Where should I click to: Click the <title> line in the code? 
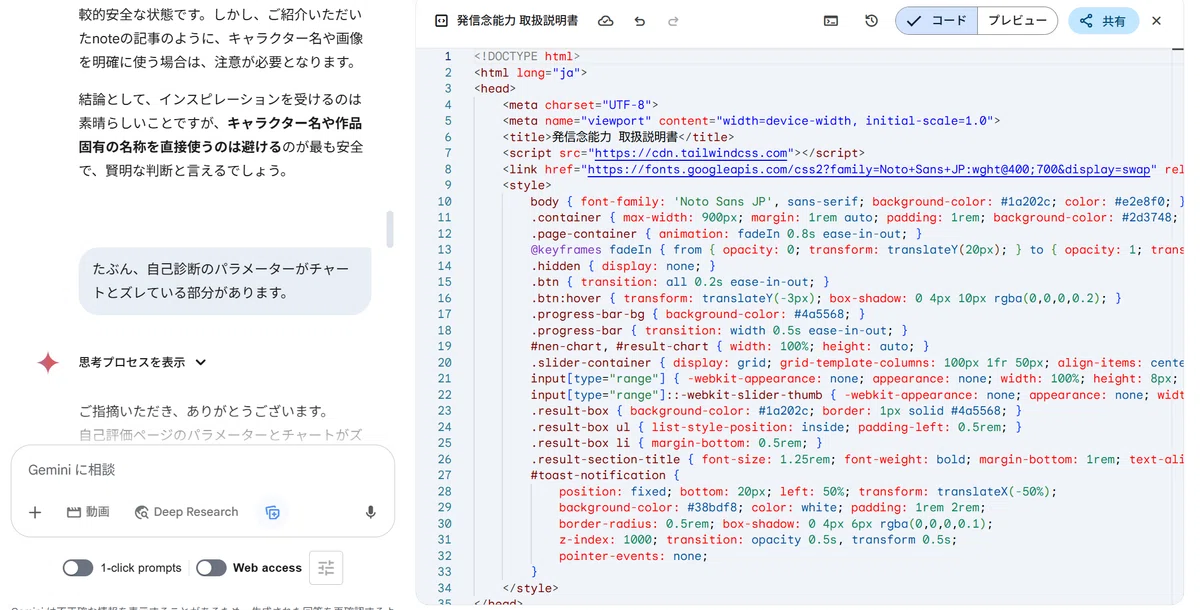point(618,137)
